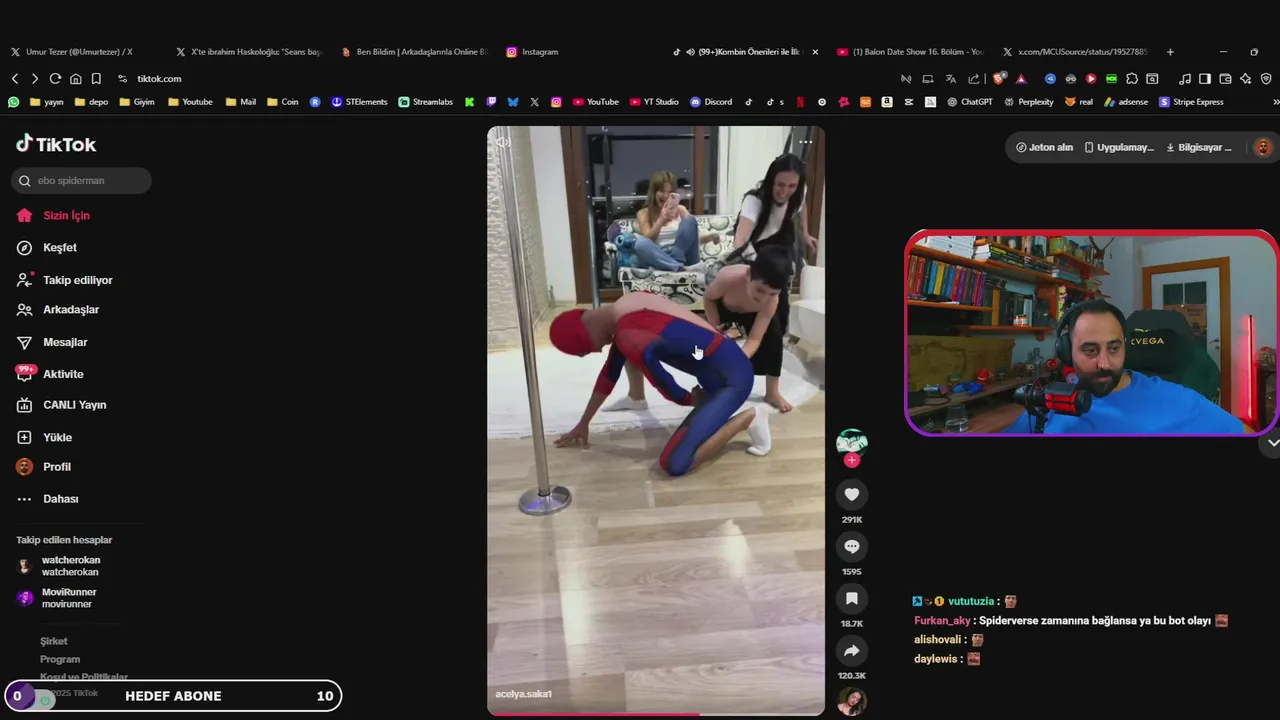Image resolution: width=1280 pixels, height=720 pixels.
Task: Open translate page icon in toolbar
Action: [950, 78]
